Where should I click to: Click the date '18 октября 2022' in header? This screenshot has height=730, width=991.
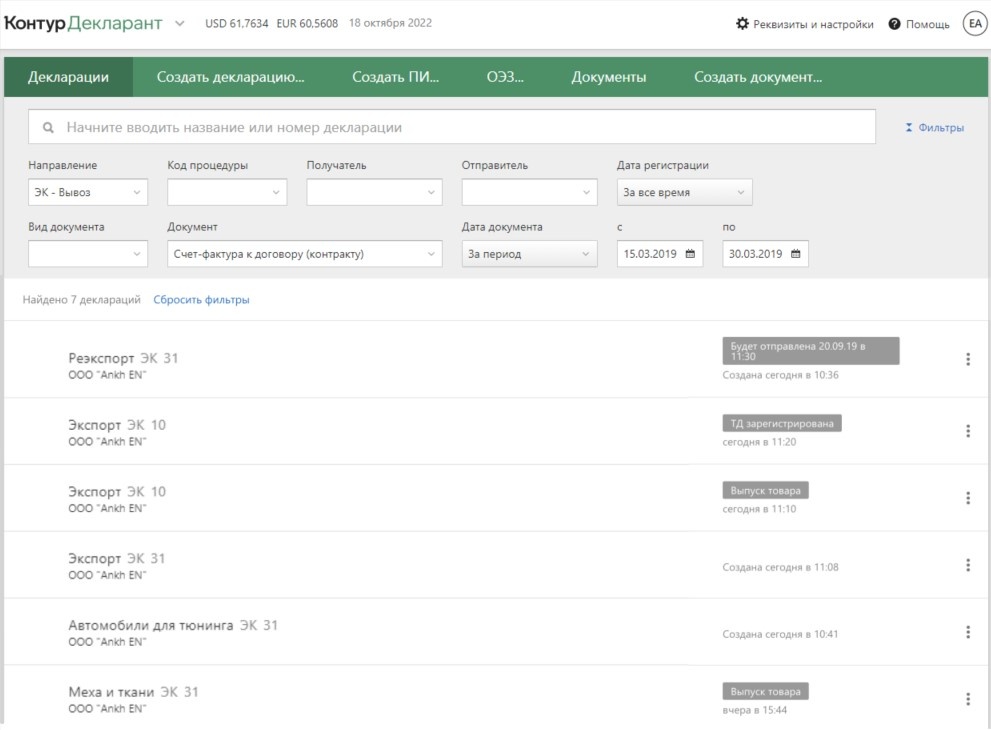[391, 23]
